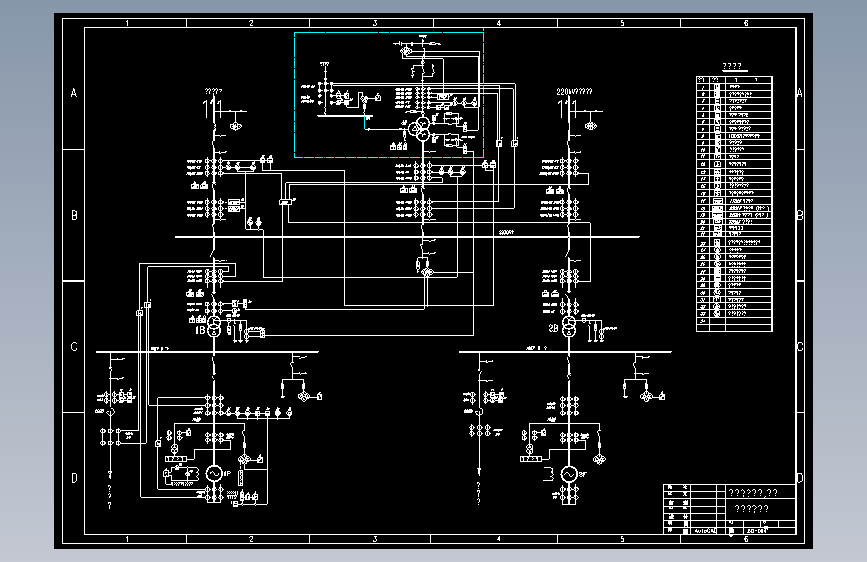Click zone letter "C" on left margin

coord(74,347)
